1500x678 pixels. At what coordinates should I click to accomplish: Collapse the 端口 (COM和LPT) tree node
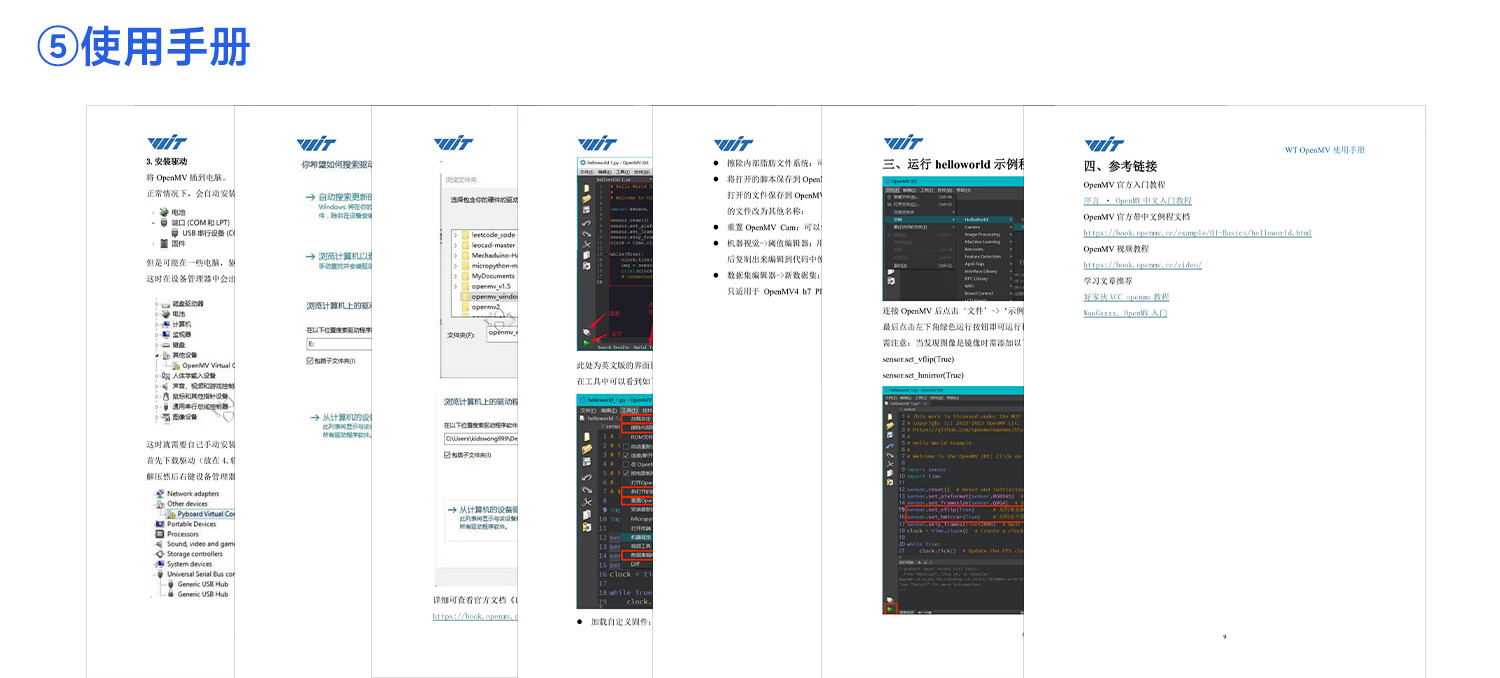(153, 223)
